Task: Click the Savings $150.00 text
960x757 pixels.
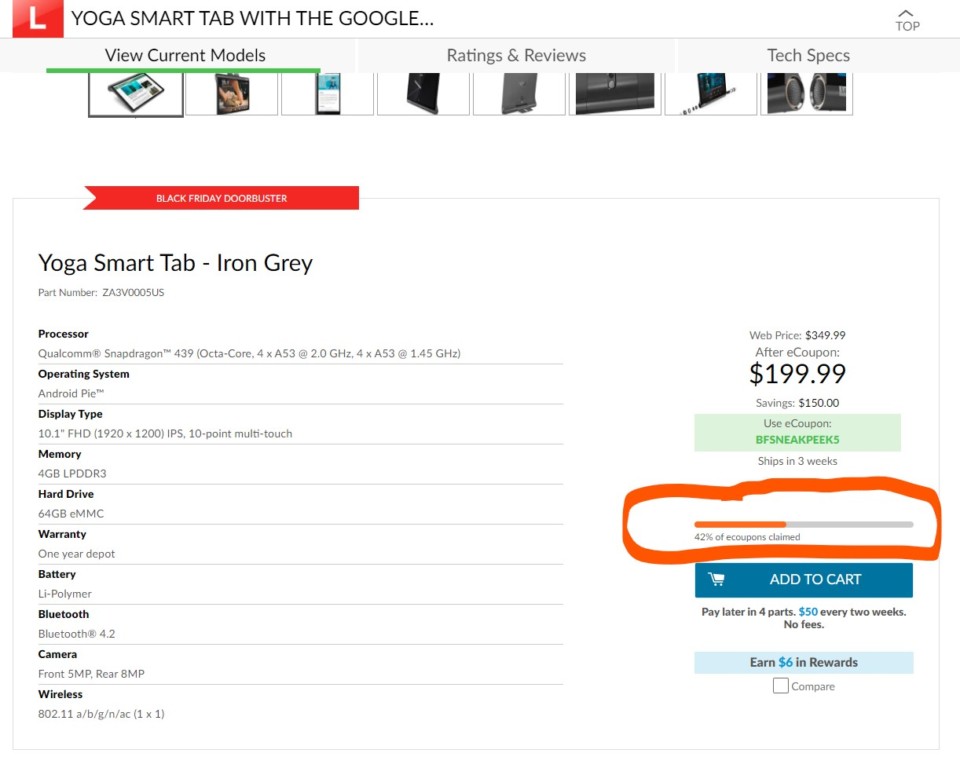Action: (x=797, y=403)
